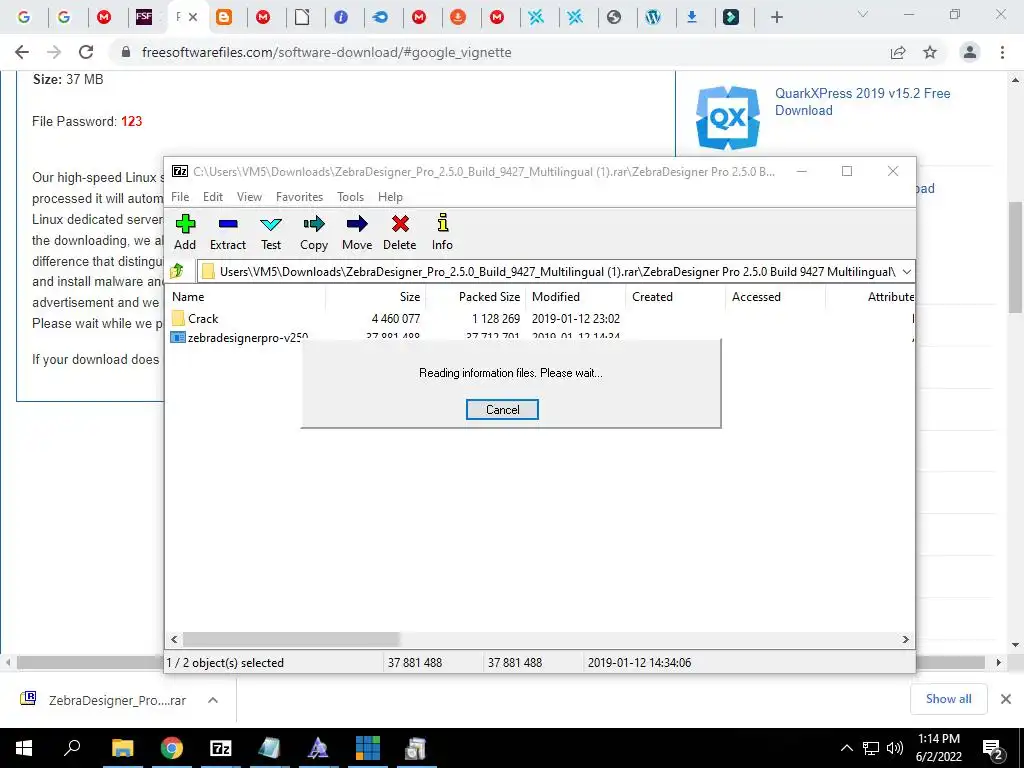Click Show all downloads button

click(948, 699)
